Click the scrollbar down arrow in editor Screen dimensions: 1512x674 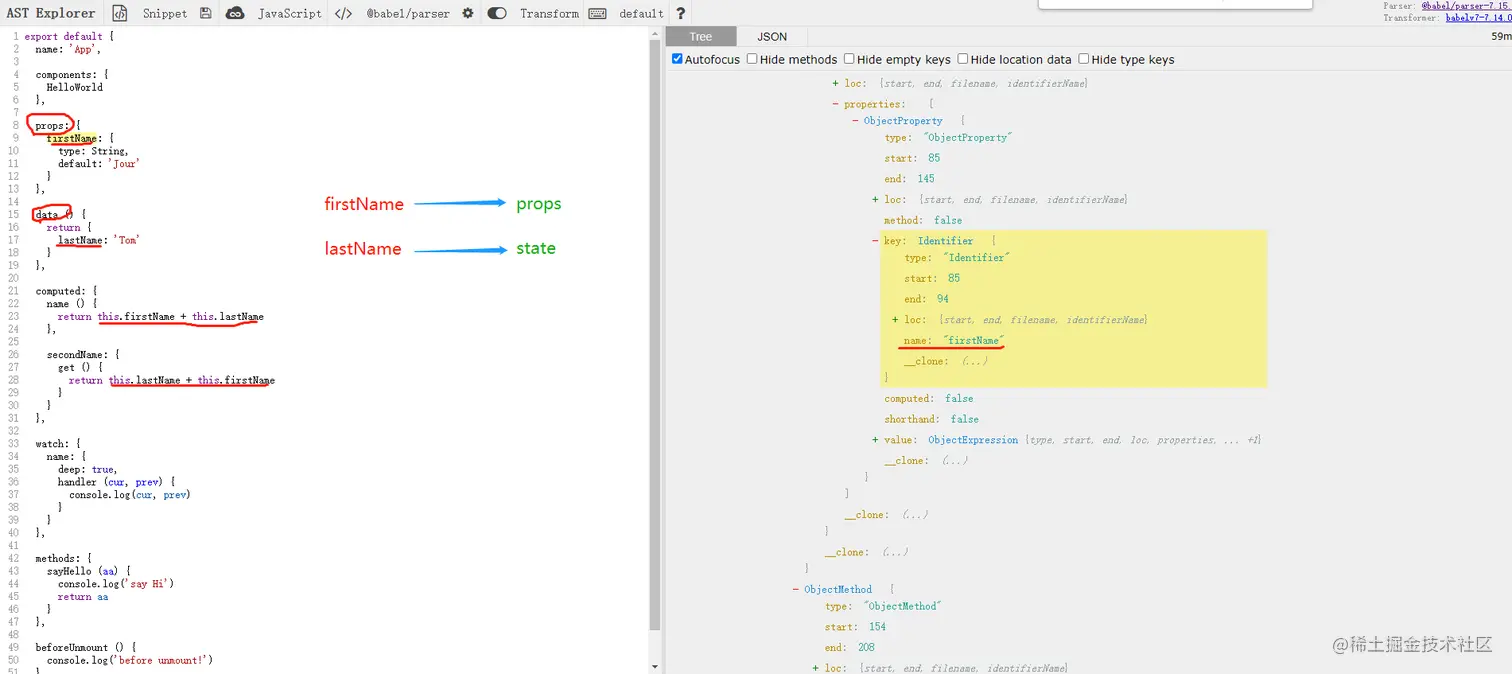point(655,667)
